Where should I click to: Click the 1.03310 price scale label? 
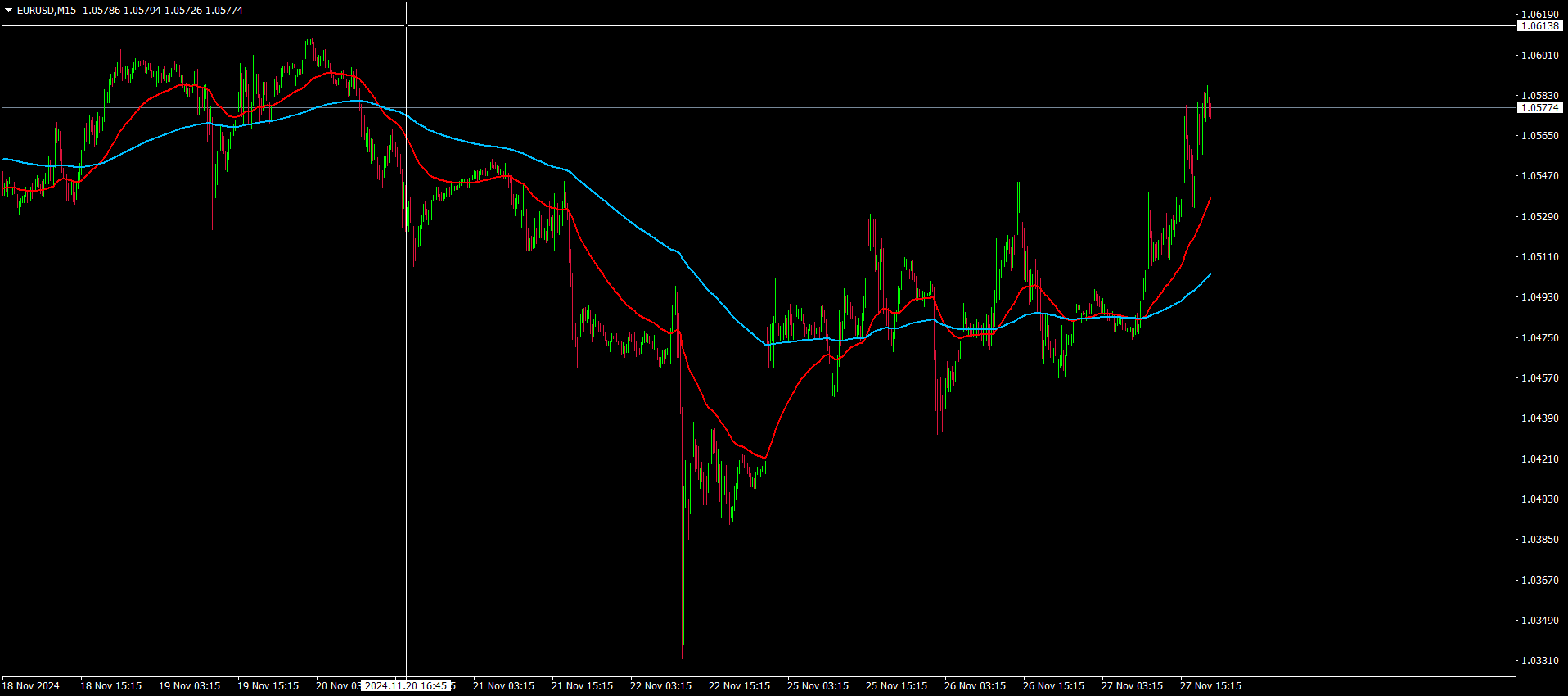tap(1540, 661)
